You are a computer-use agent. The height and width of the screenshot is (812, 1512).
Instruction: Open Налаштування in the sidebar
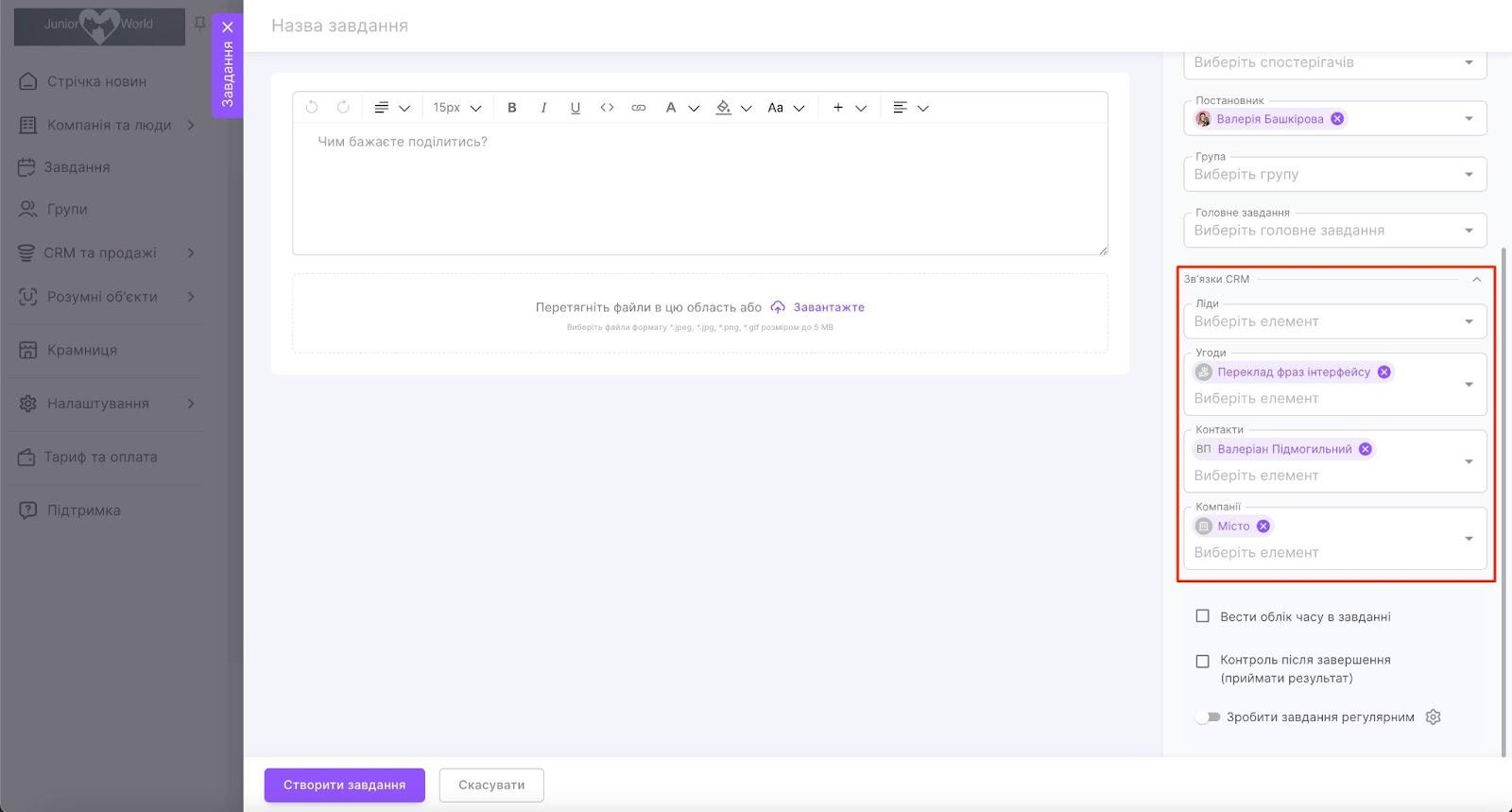pyautogui.click(x=97, y=404)
